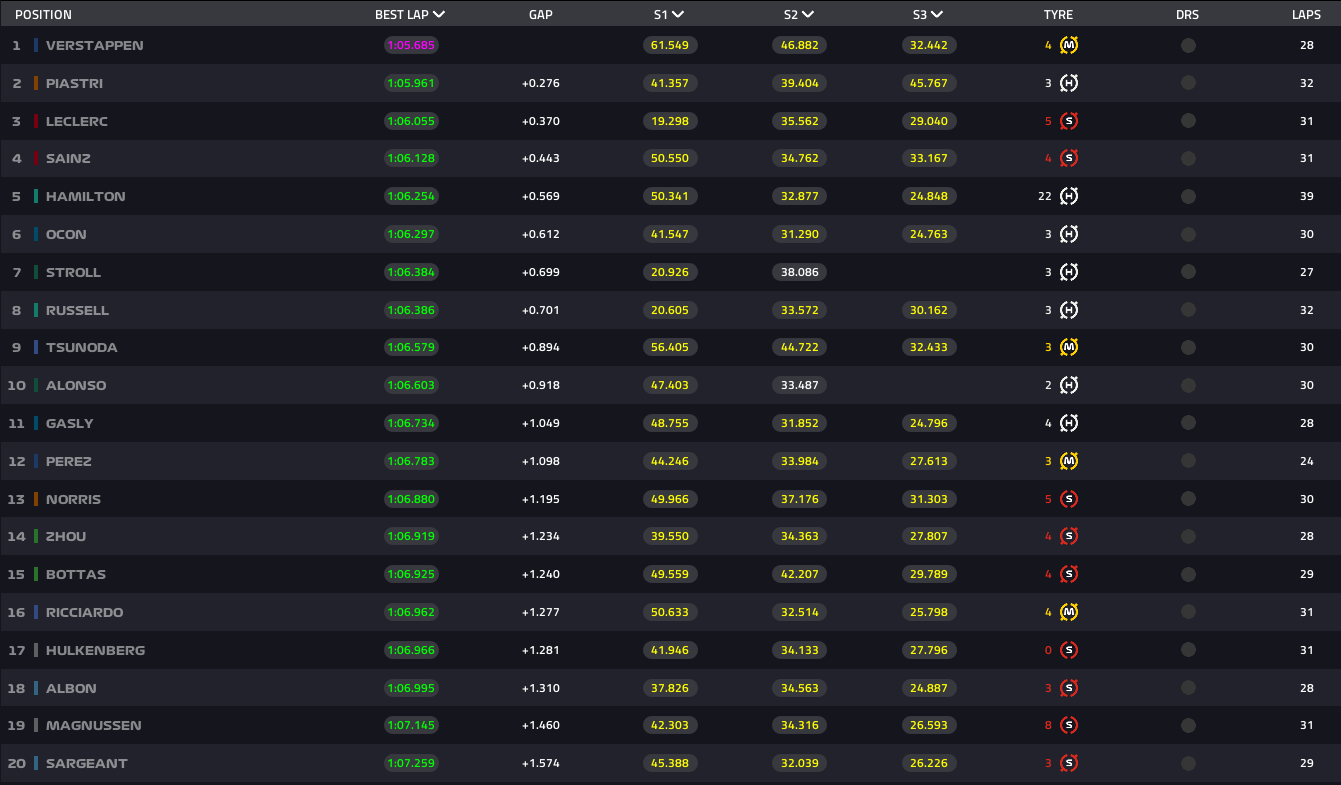1341x785 pixels.
Task: Select Ricciardo's Medium tyre icon
Action: click(x=1069, y=612)
